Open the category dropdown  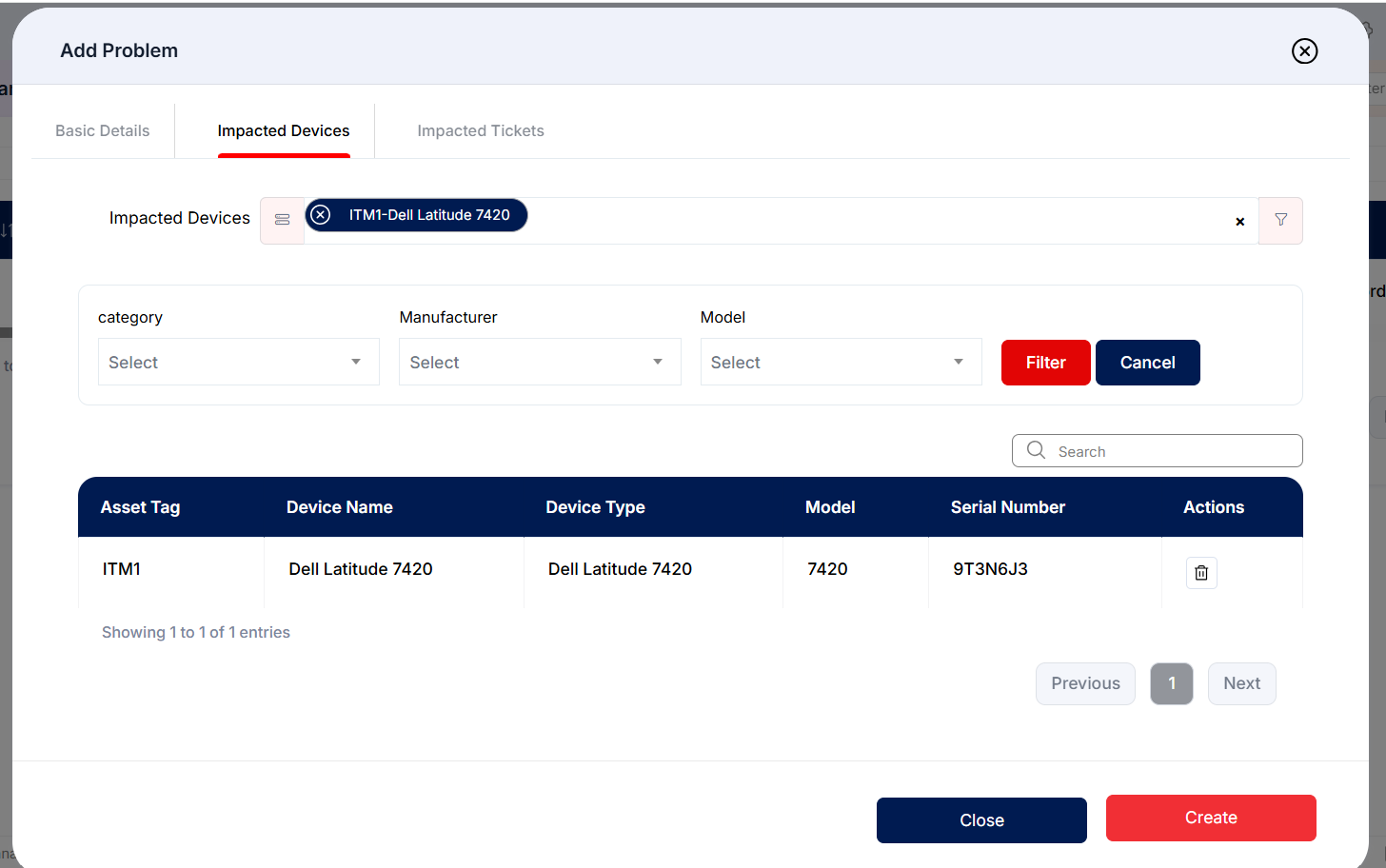(x=239, y=362)
